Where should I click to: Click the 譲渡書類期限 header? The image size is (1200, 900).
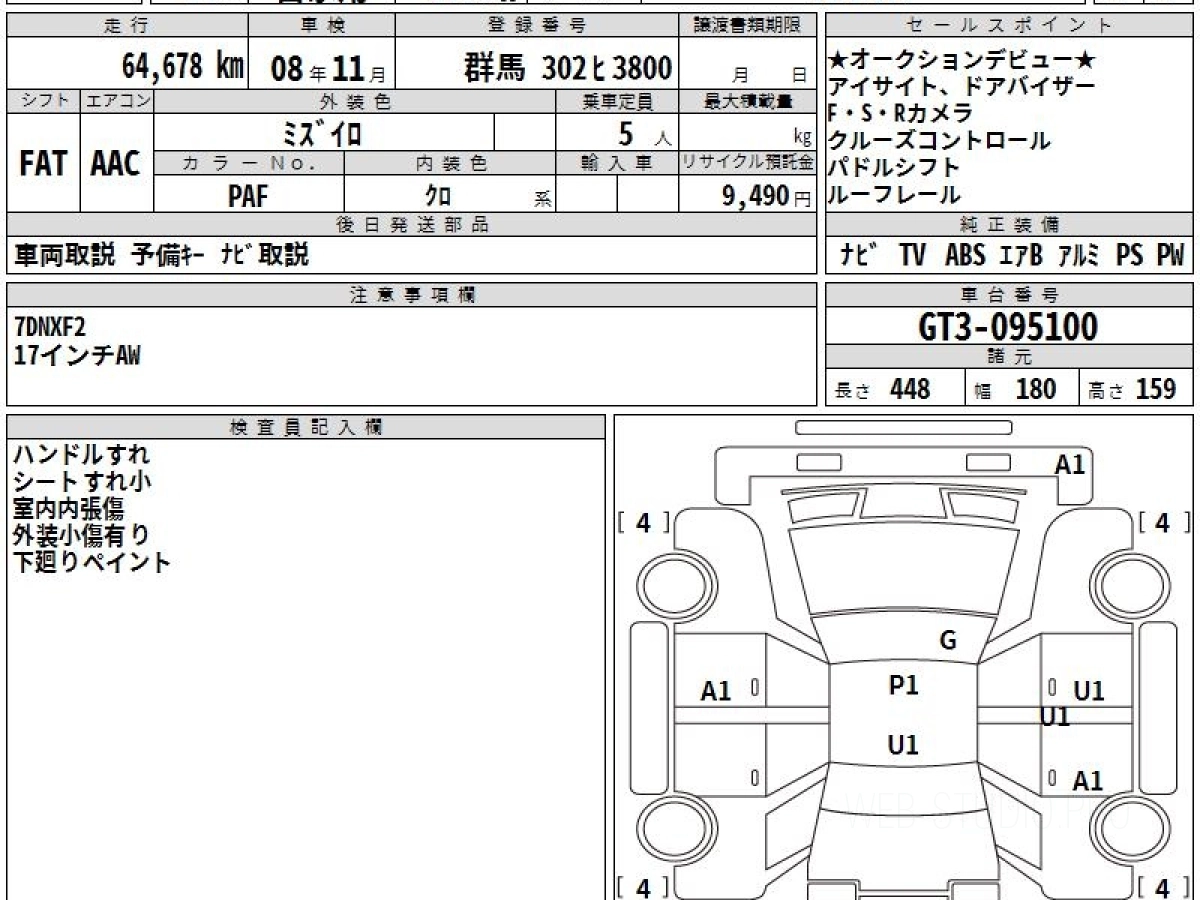tap(748, 25)
